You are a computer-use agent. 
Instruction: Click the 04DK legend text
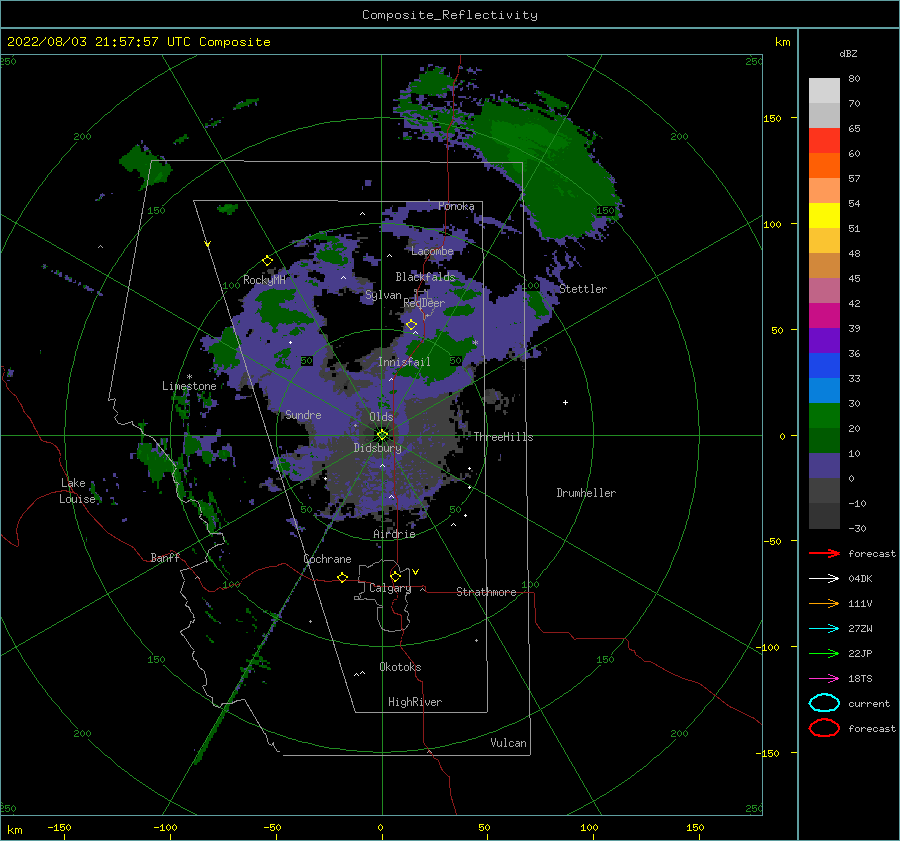[860, 579]
